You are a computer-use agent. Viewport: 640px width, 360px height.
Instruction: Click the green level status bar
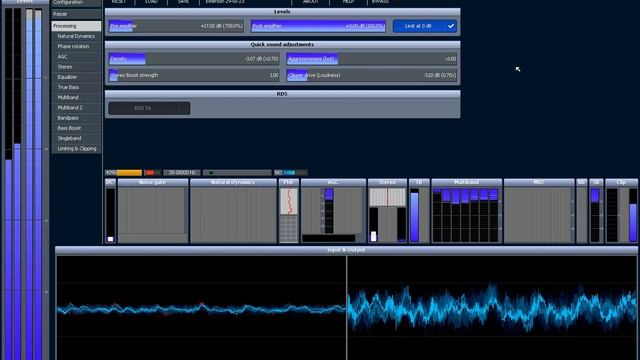coord(237,173)
